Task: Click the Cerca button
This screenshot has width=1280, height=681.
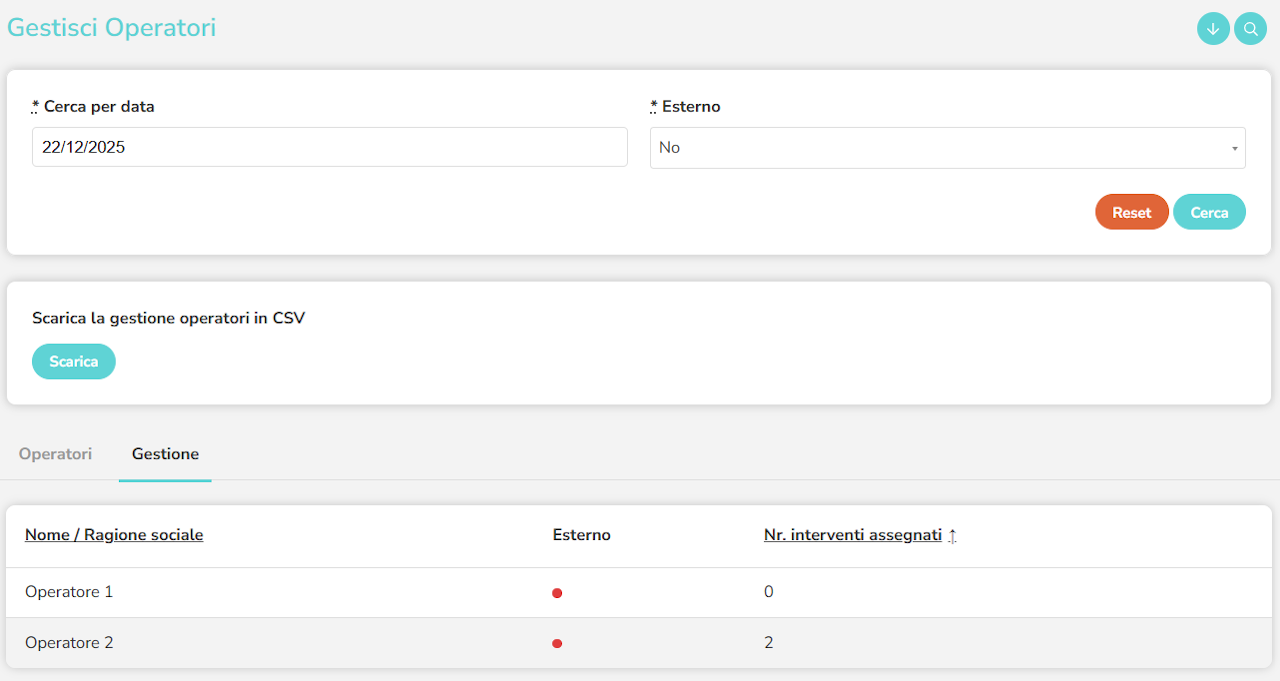Action: (1209, 212)
